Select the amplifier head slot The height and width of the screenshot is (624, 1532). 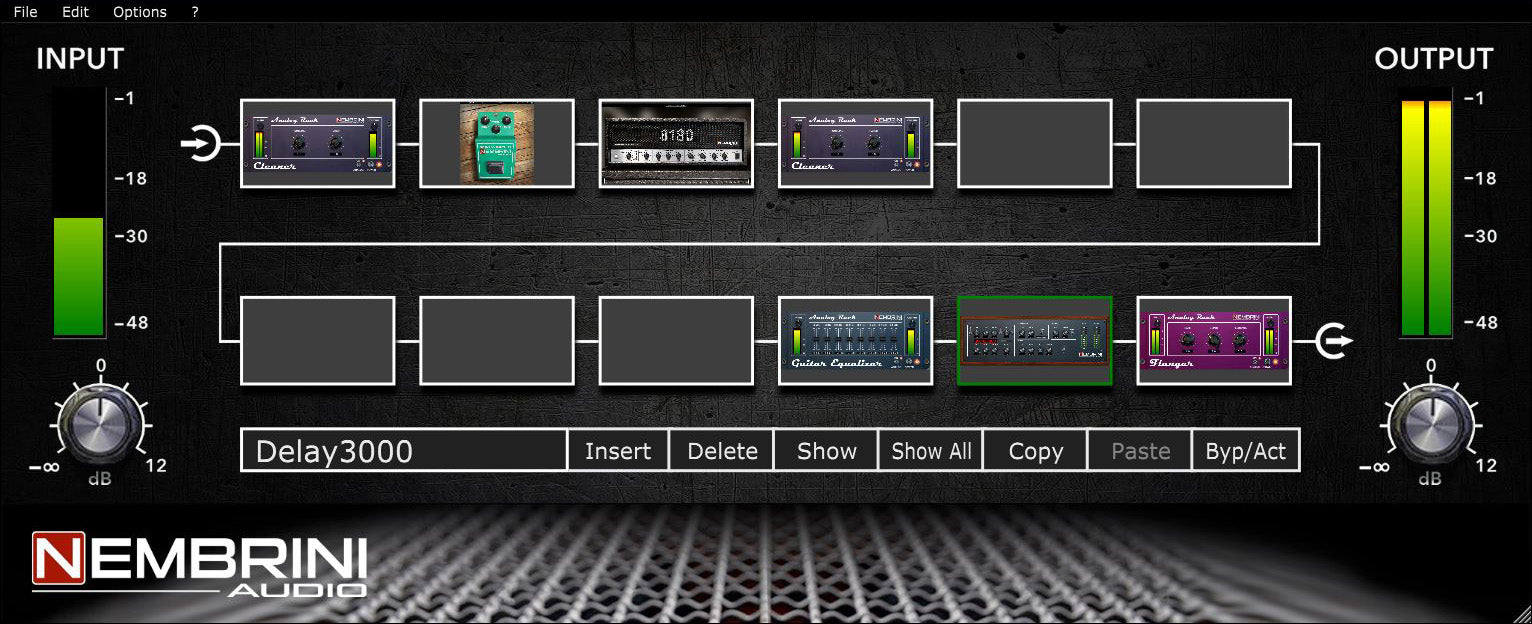676,143
